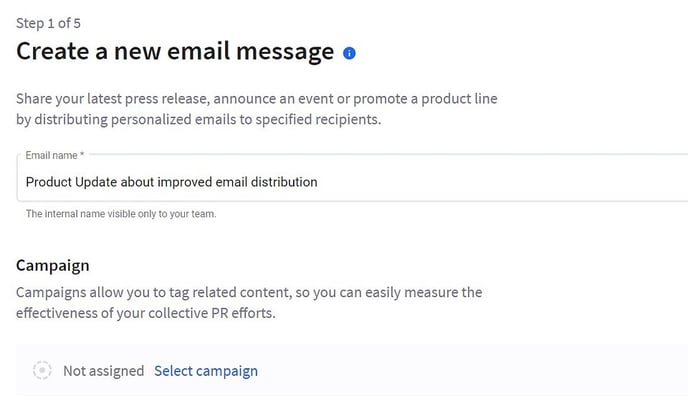
Task: Click the 'Email name *' field label
Action: pyautogui.click(x=54, y=155)
